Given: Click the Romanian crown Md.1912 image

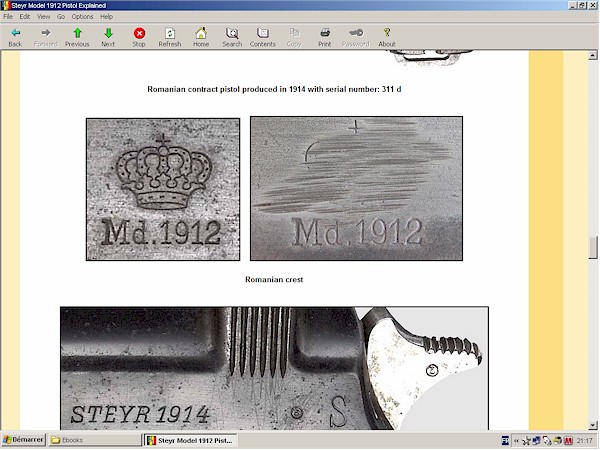Looking at the screenshot, I should click(163, 189).
